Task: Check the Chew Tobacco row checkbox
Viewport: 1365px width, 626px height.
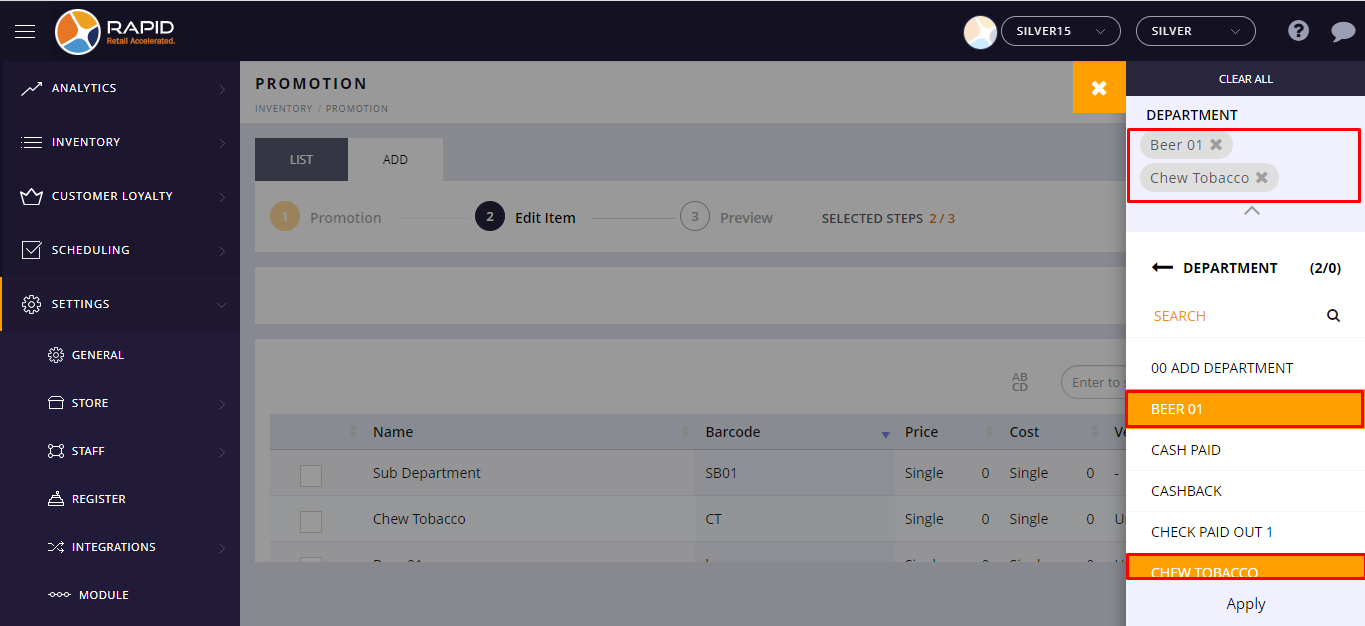Action: pos(311,521)
